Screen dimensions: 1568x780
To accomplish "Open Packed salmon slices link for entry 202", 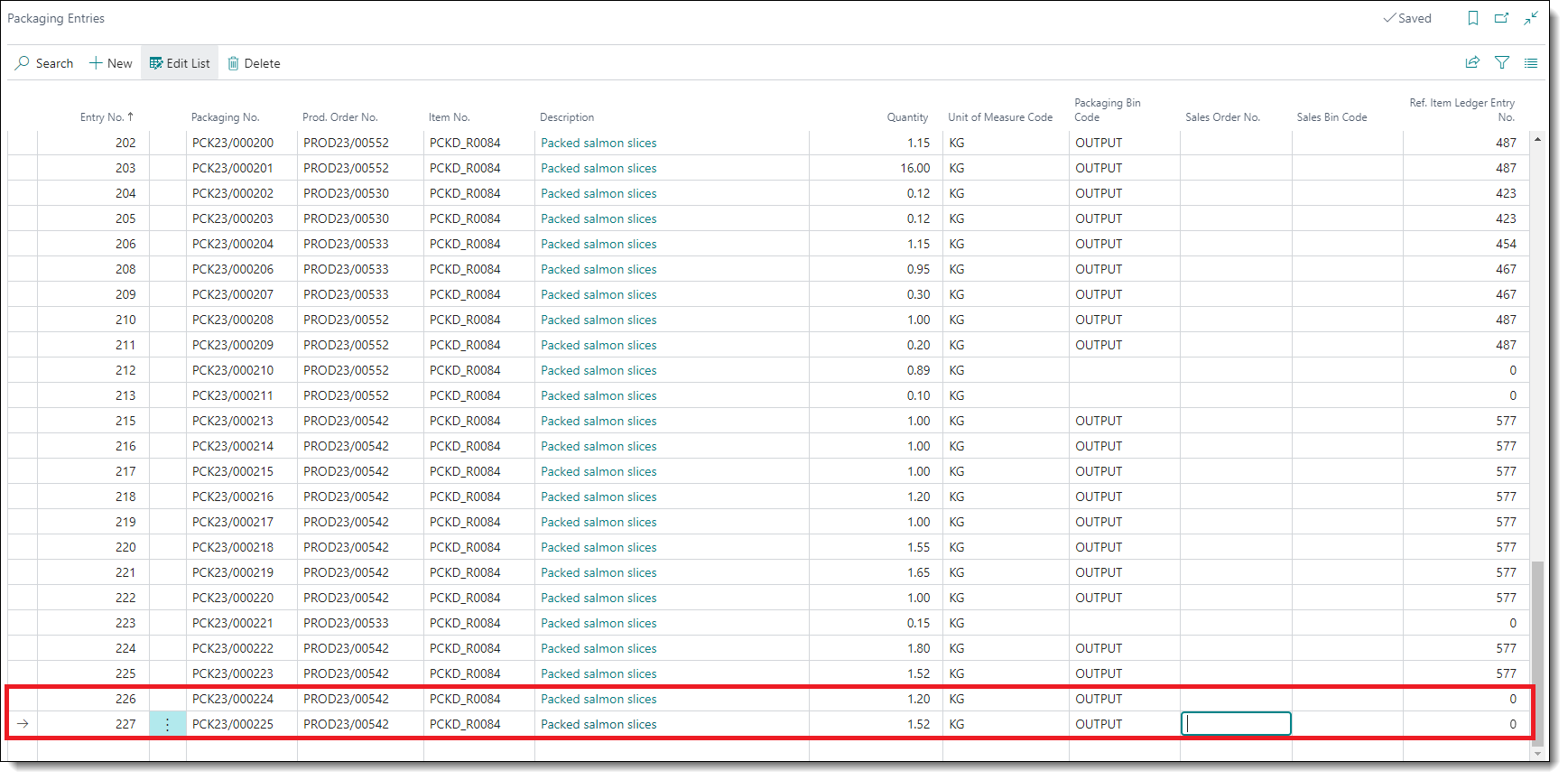I will pos(598,143).
